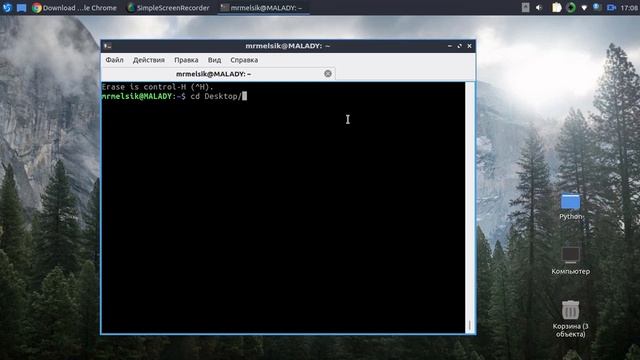Open the clipboard manager tray icon
Viewport: 640px width, 360px height.
(x=556, y=8)
